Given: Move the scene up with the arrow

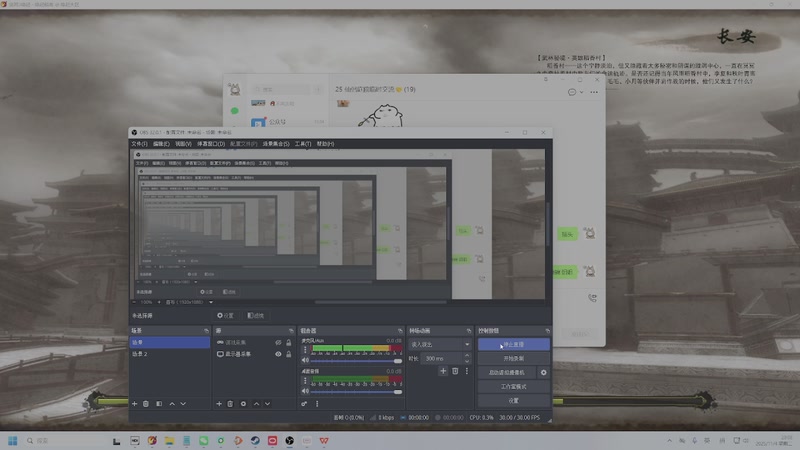Looking at the screenshot, I should tap(172, 404).
